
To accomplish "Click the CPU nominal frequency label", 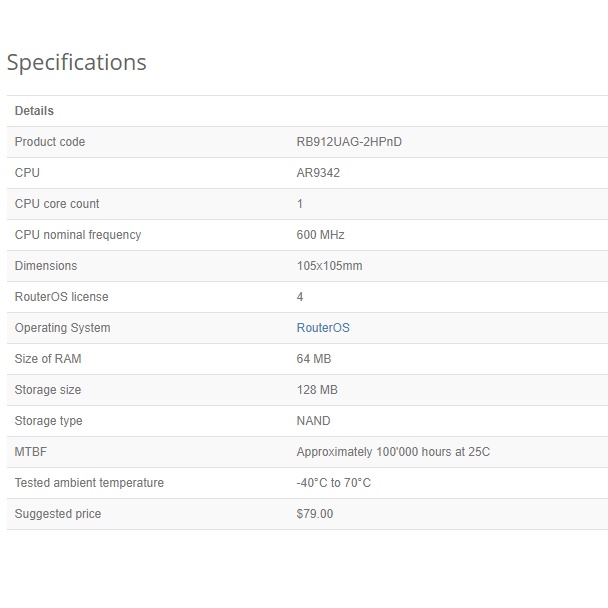I will (78, 235).
